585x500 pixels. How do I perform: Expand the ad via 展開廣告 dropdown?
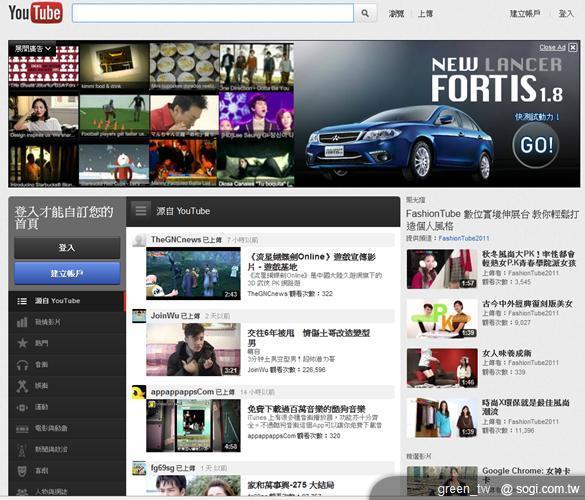(x=33, y=49)
